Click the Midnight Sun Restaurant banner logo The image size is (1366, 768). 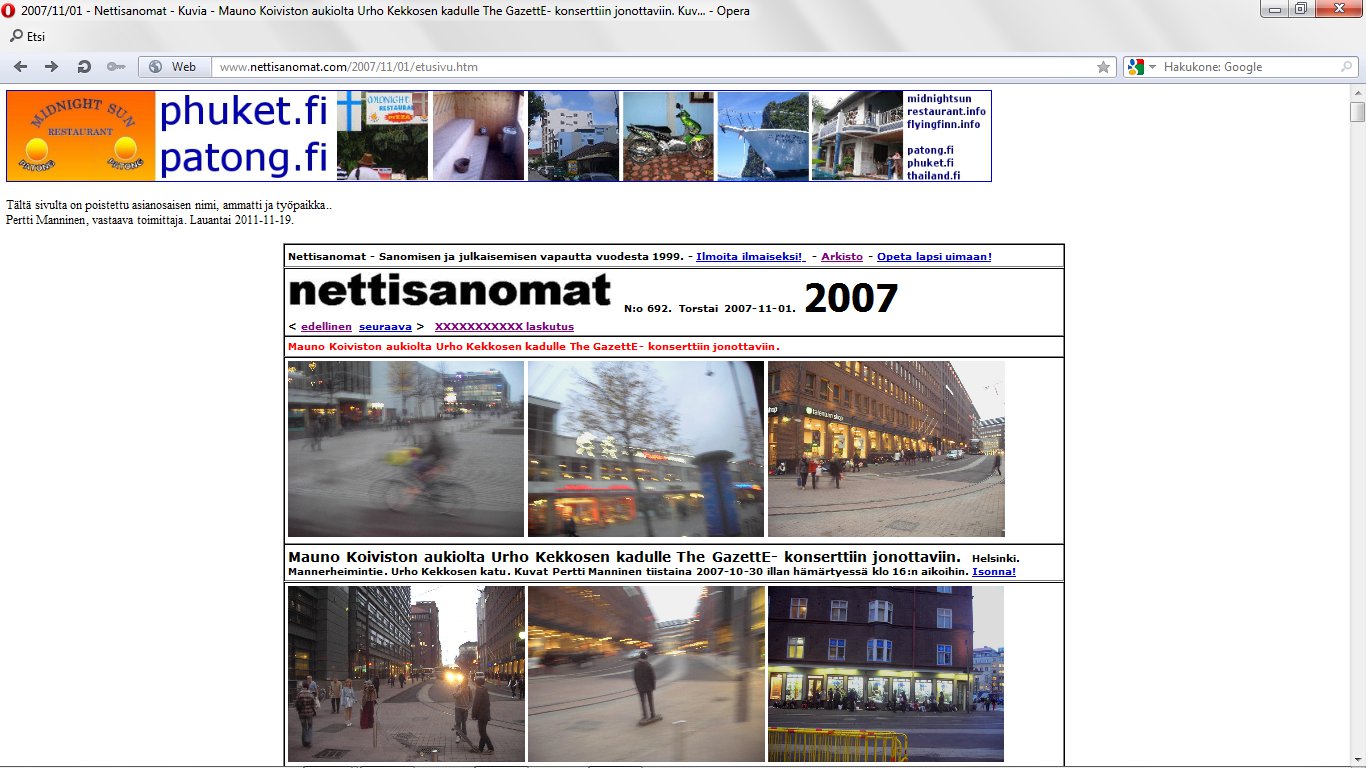(x=81, y=136)
